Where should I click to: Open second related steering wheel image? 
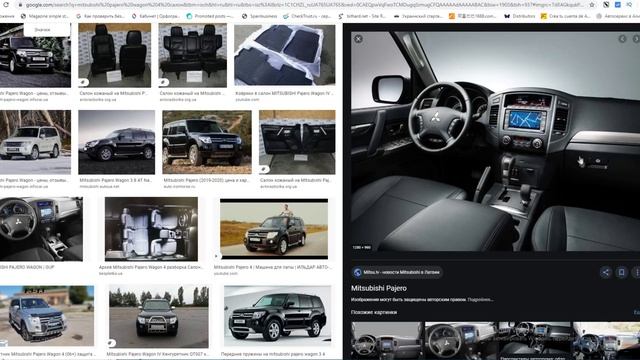tap(461, 341)
